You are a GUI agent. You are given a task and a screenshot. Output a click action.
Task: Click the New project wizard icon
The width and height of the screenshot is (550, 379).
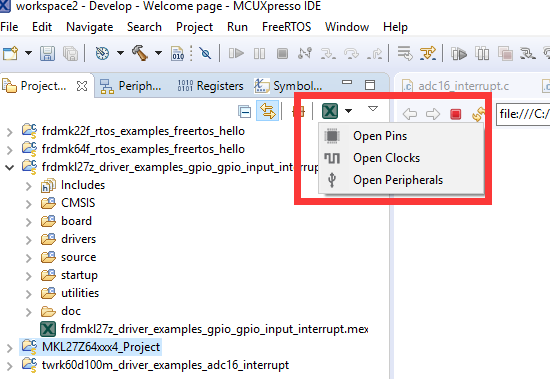(x=10, y=53)
